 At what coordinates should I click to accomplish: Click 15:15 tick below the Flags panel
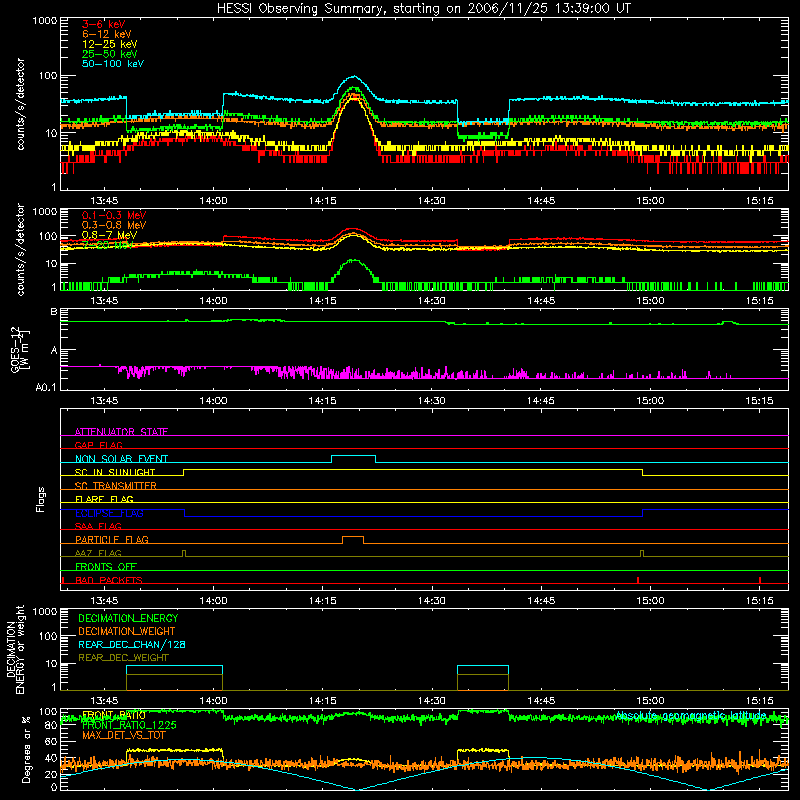(x=759, y=601)
